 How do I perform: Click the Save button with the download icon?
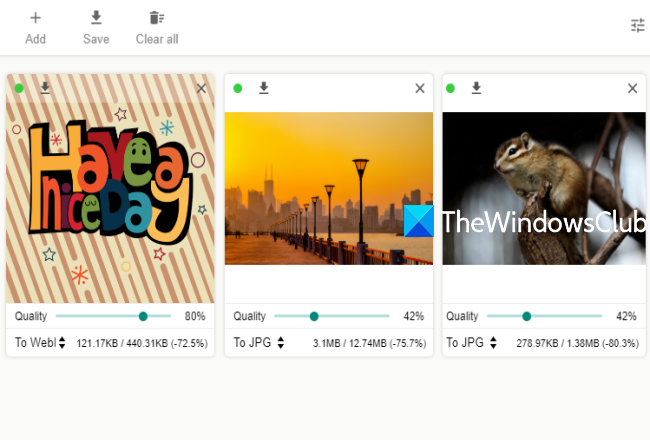tap(96, 28)
